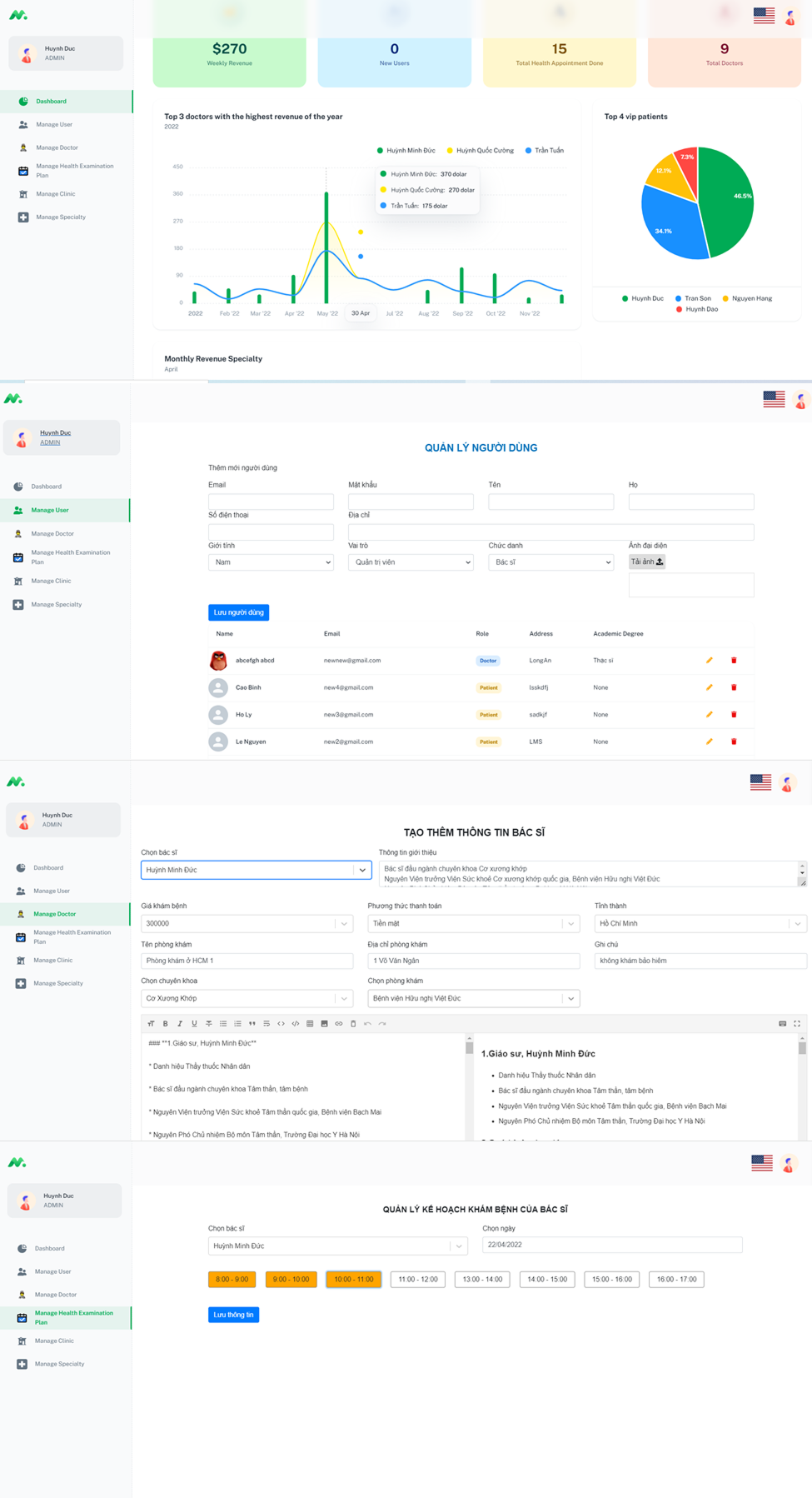Viewport: 812px width, 1498px height.
Task: Deselect the 8:00 - 9:00 time slot
Action: (232, 1279)
